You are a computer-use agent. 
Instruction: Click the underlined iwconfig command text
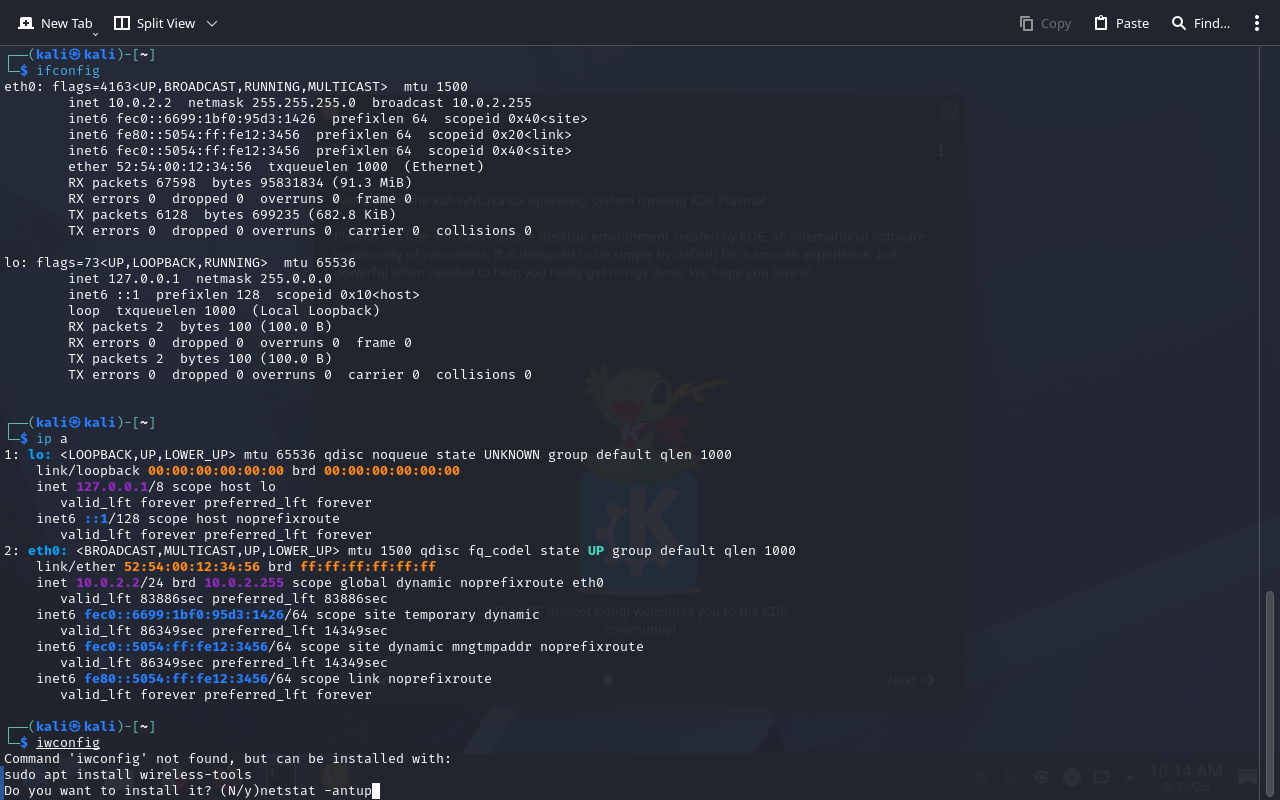(68, 743)
